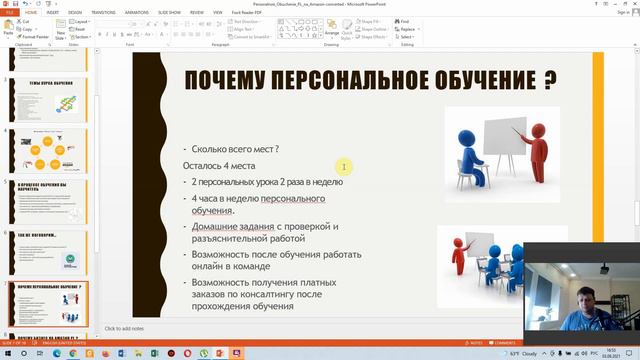640x360 pixels.
Task: Switch to the REVIEW tab
Action: (197, 12)
